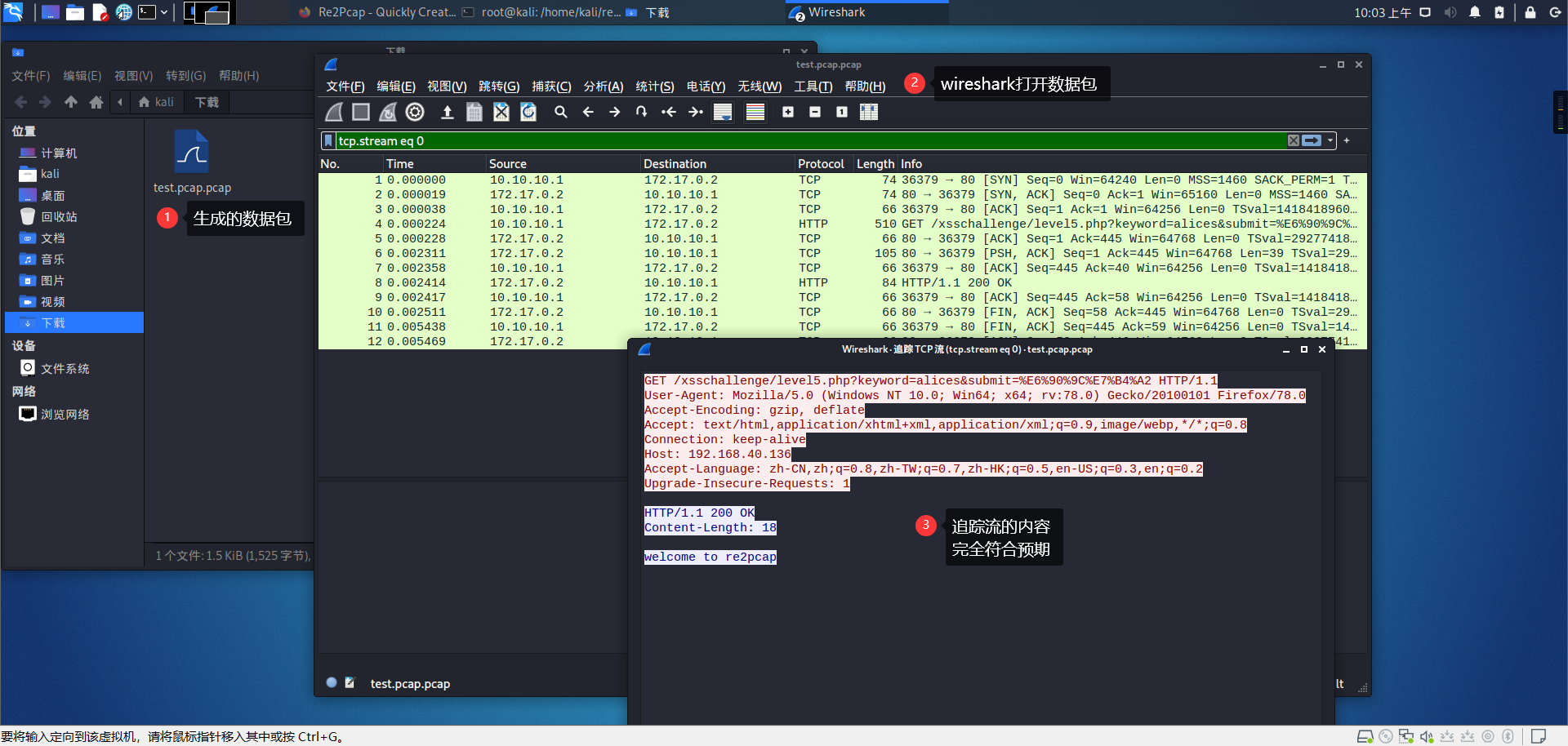The image size is (1568, 746).
Task: Open Wireshark 跳转(G) menu
Action: [499, 87]
